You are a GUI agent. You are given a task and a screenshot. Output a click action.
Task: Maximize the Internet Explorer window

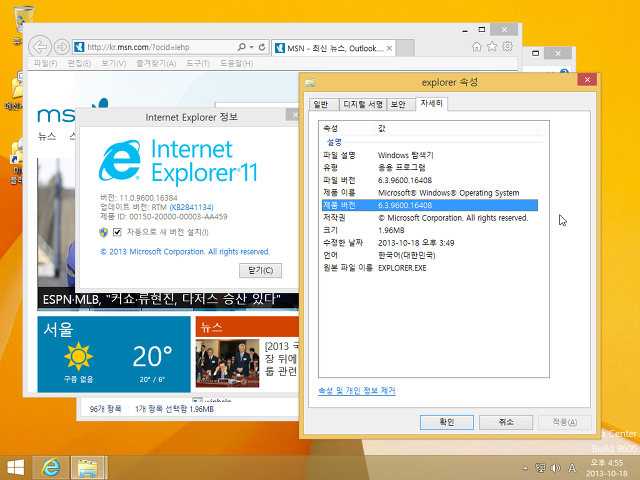coord(482,29)
